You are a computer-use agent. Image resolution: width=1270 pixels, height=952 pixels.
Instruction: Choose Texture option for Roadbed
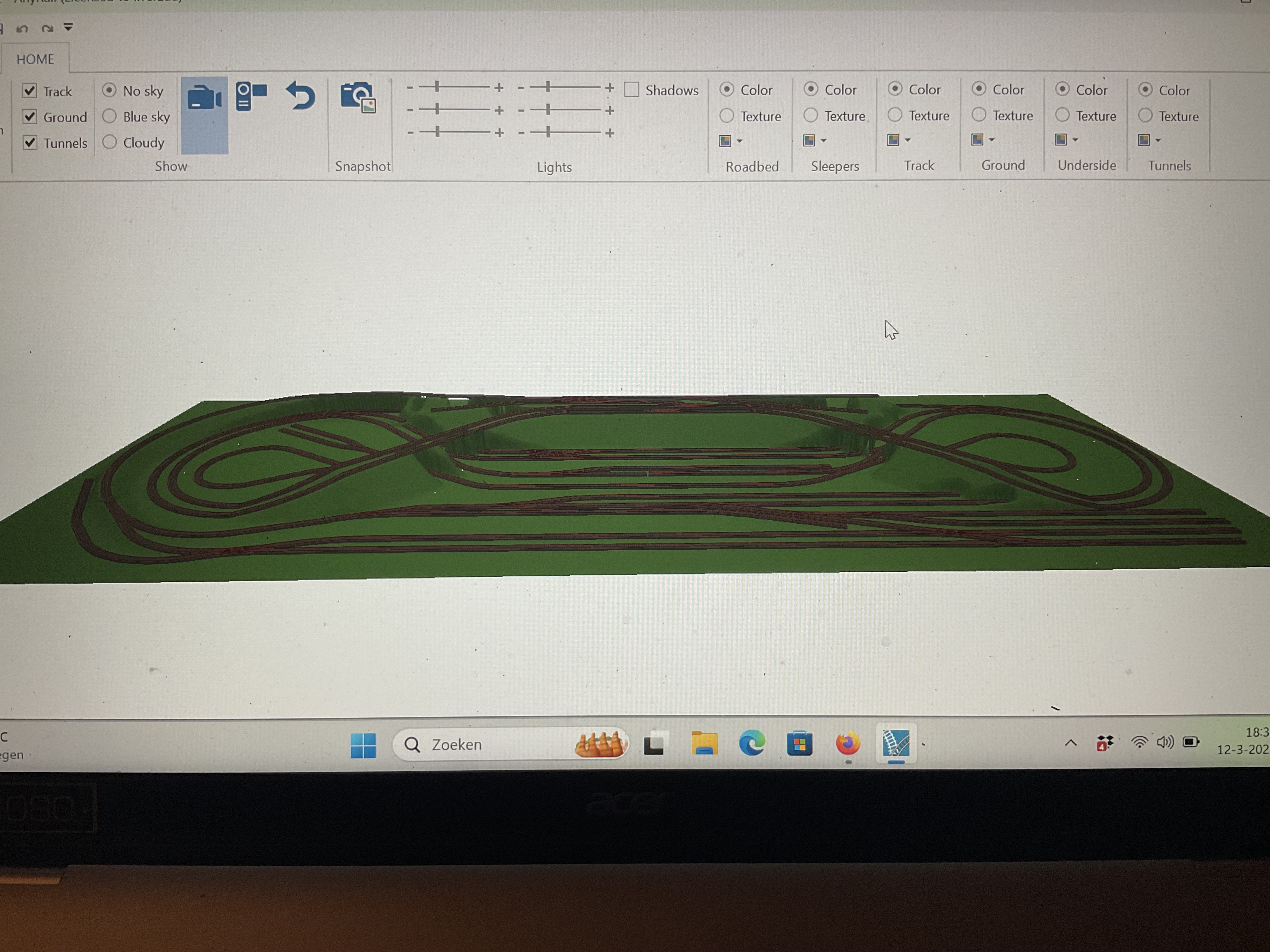click(x=726, y=116)
